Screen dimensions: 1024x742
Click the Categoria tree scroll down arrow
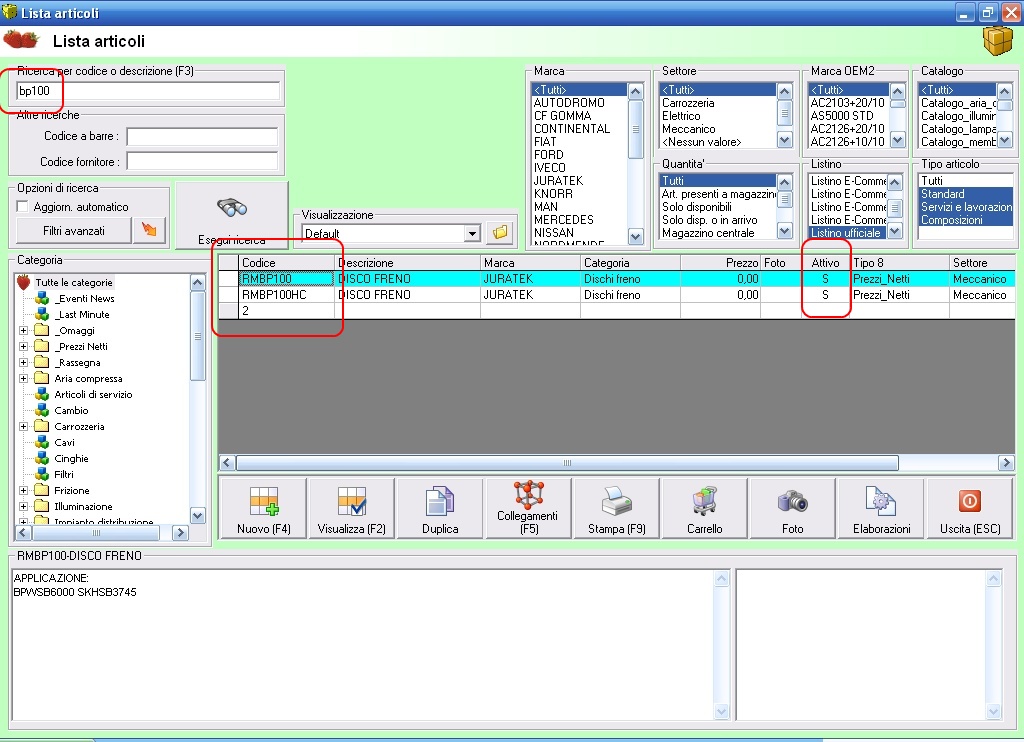click(x=198, y=515)
